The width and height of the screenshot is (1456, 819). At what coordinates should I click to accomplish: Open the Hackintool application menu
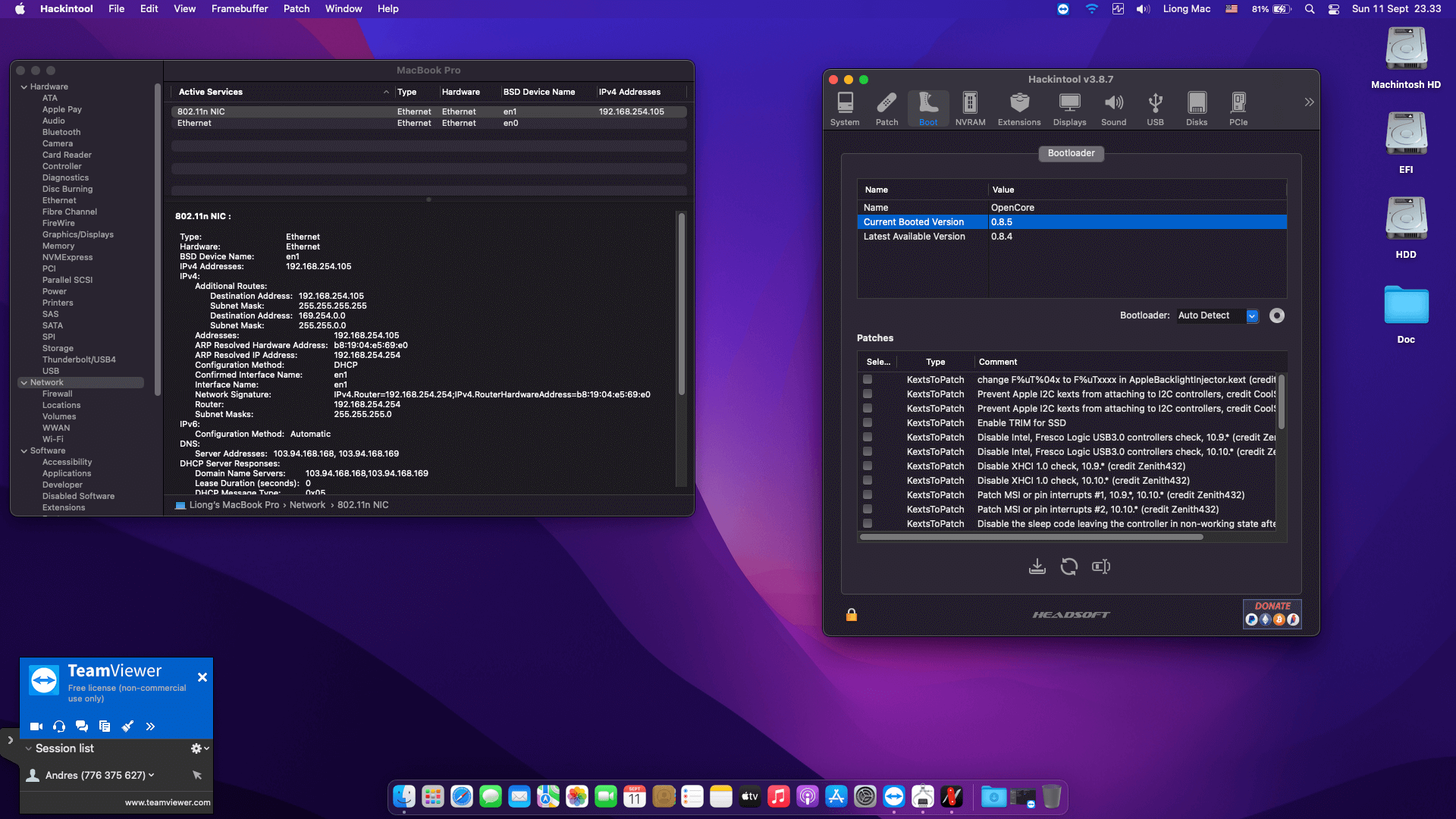pos(67,9)
